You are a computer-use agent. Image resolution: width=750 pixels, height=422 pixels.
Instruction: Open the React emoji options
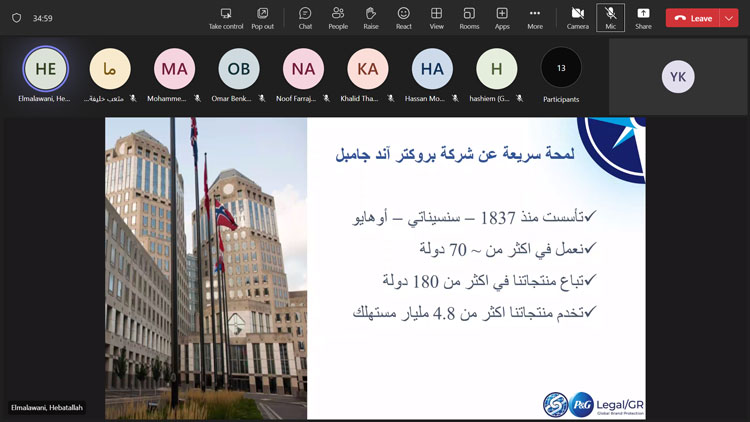(403, 17)
